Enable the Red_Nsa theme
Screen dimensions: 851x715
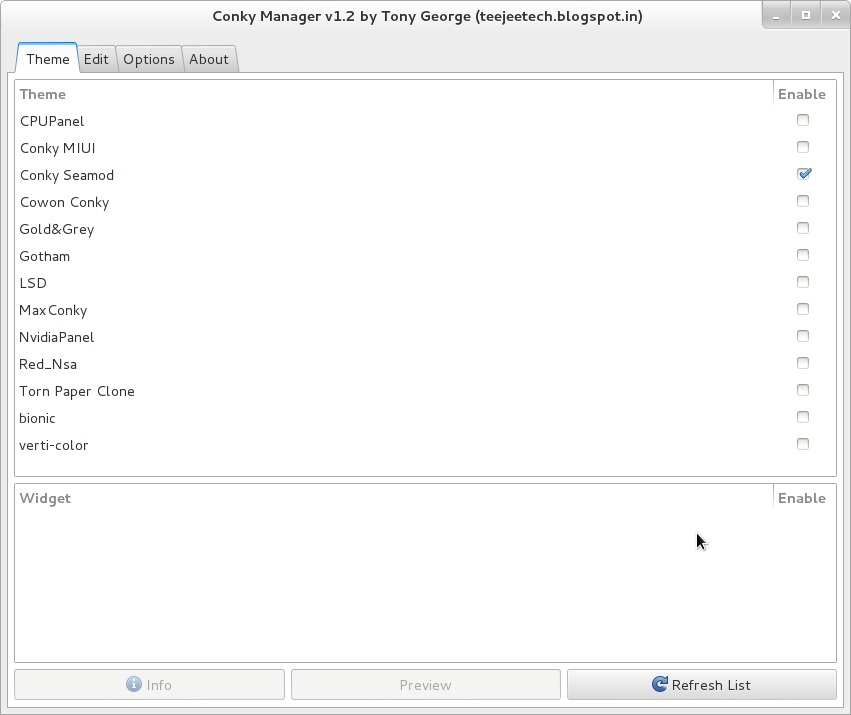803,363
